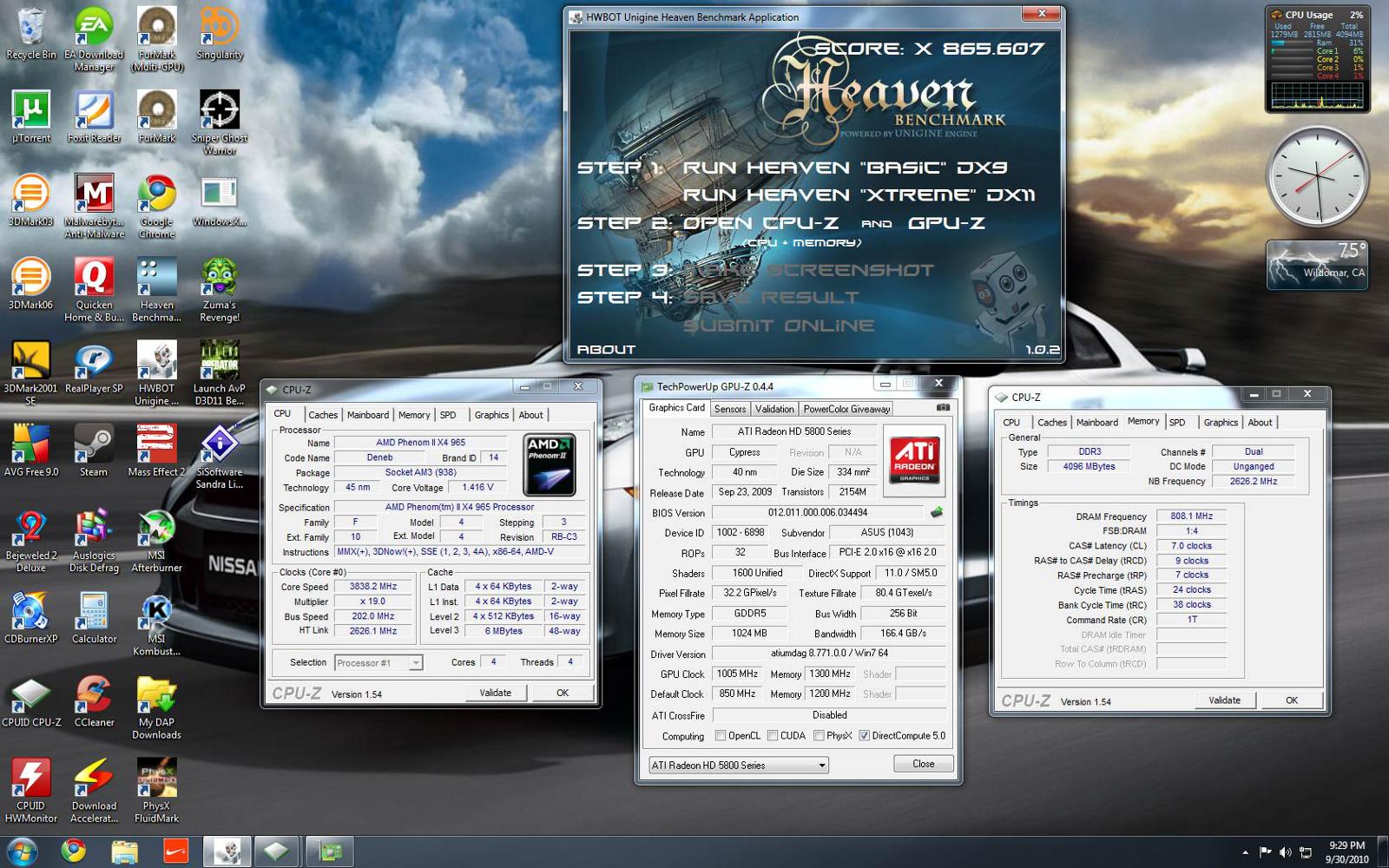Switch to Validation tab in GPU-Z

click(x=774, y=409)
